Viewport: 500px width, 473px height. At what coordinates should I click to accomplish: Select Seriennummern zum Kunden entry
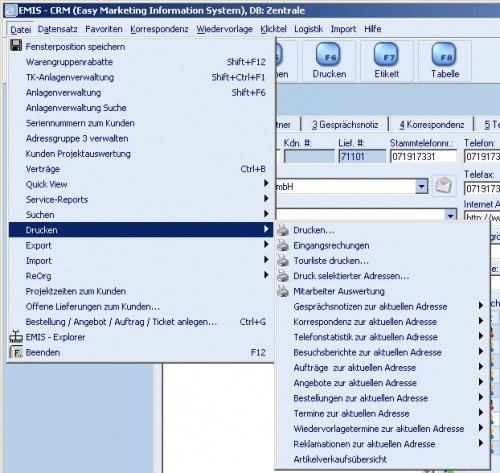click(x=141, y=123)
